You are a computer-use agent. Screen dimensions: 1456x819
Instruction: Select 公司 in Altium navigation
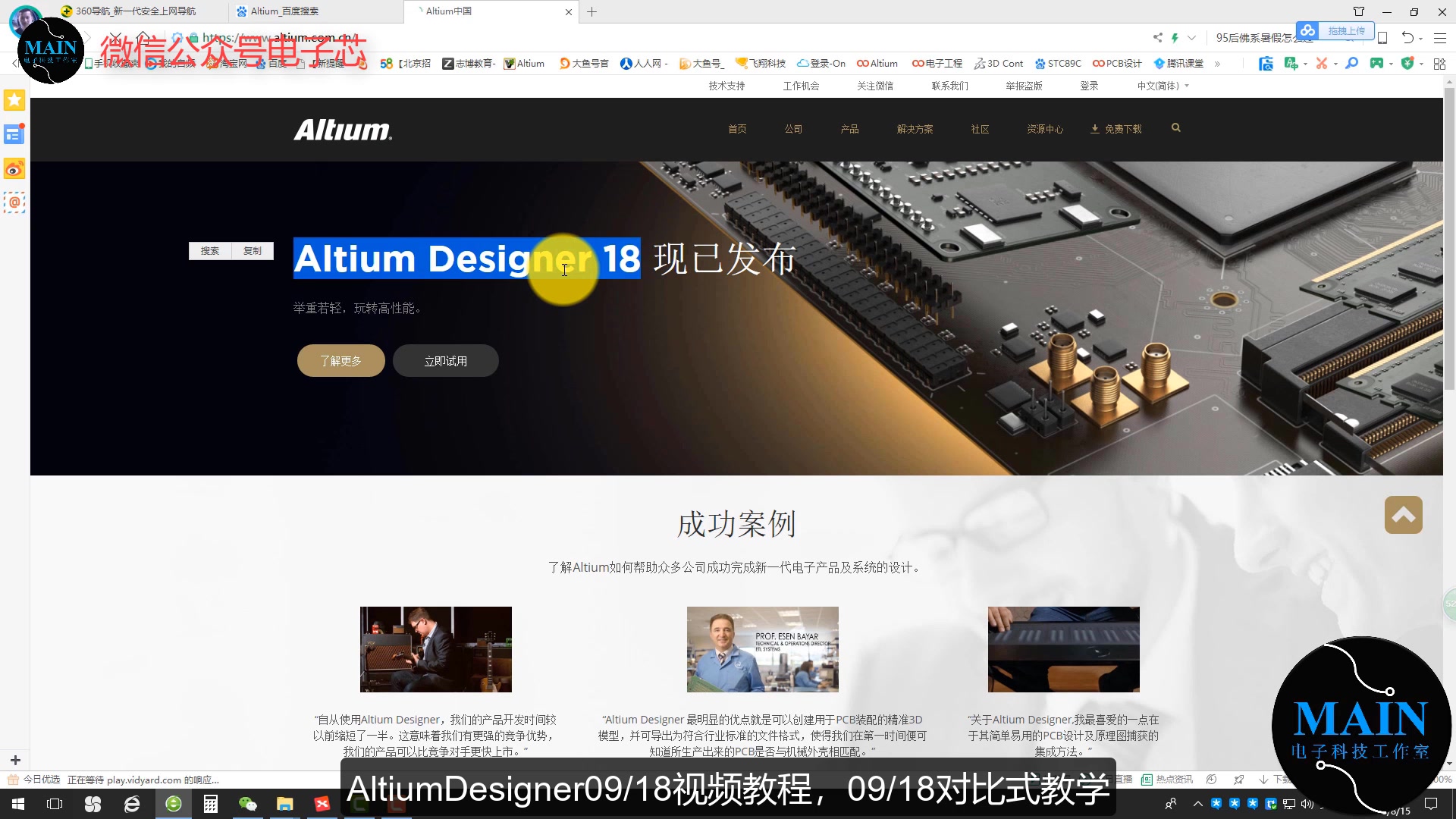[x=793, y=129]
